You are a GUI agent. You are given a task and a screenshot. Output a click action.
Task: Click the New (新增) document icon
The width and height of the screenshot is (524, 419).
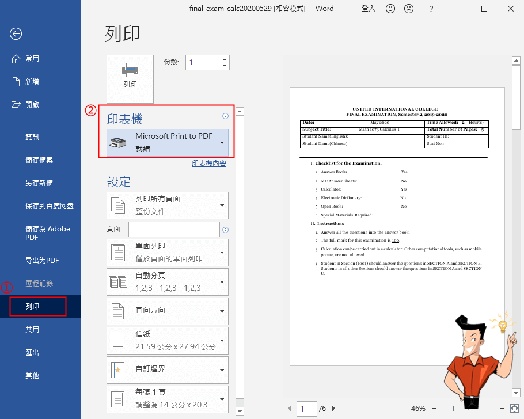(16, 81)
